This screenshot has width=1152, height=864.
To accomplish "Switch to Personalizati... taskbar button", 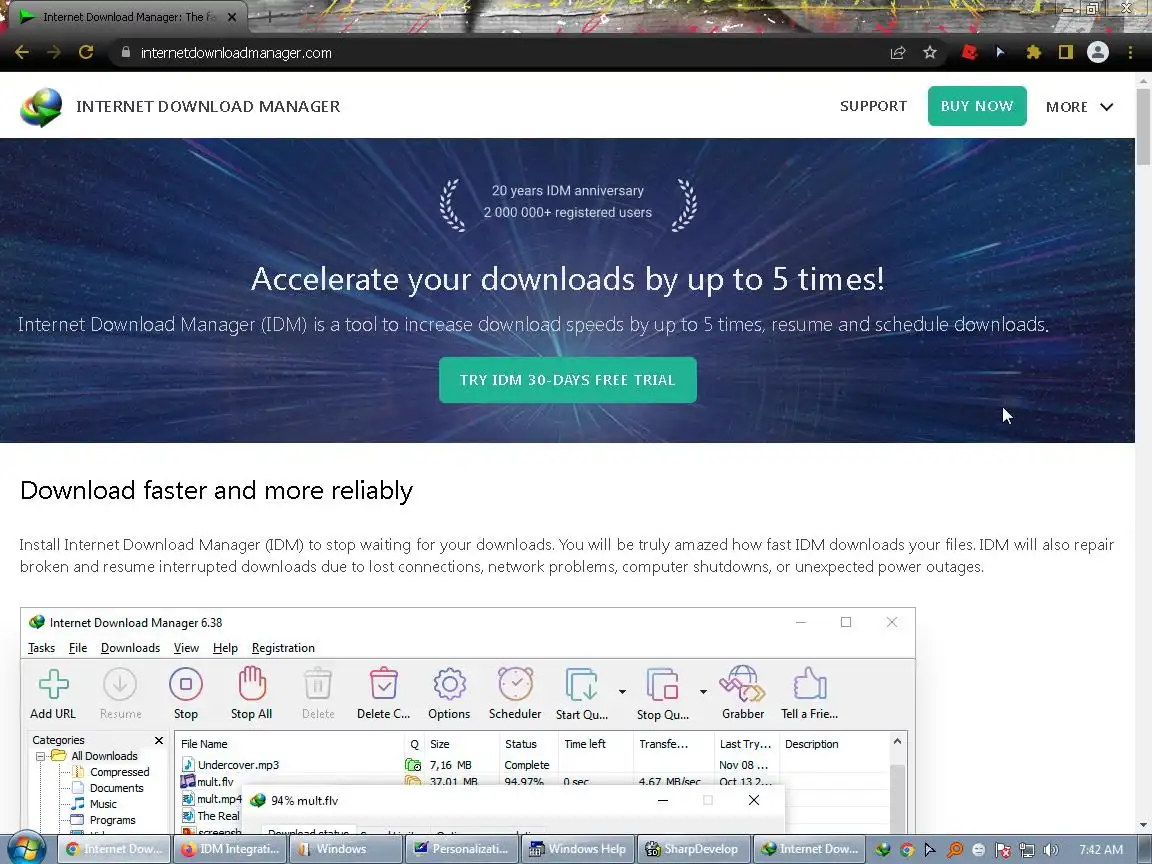I will click(461, 849).
